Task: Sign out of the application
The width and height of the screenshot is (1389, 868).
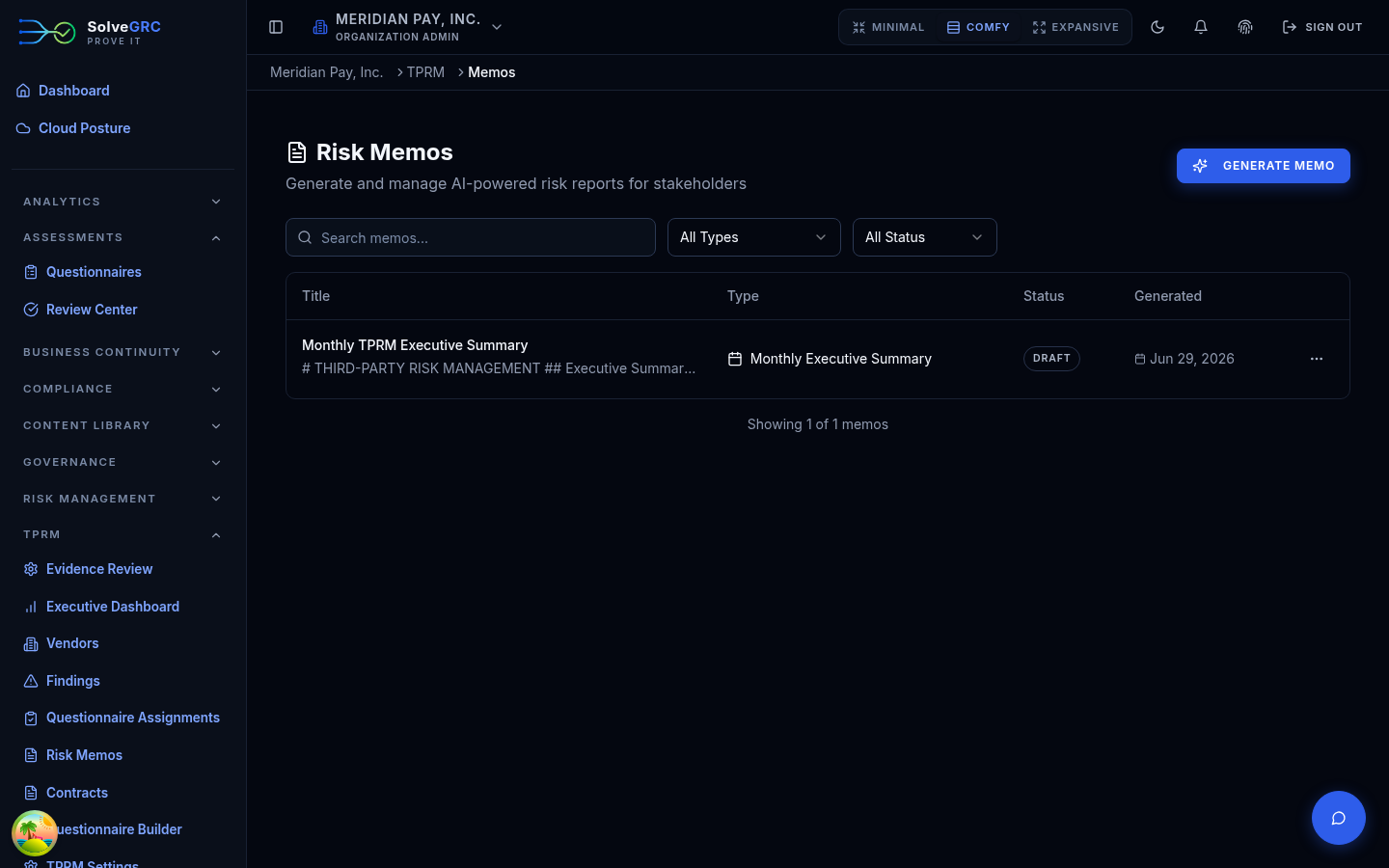Action: click(x=1322, y=27)
